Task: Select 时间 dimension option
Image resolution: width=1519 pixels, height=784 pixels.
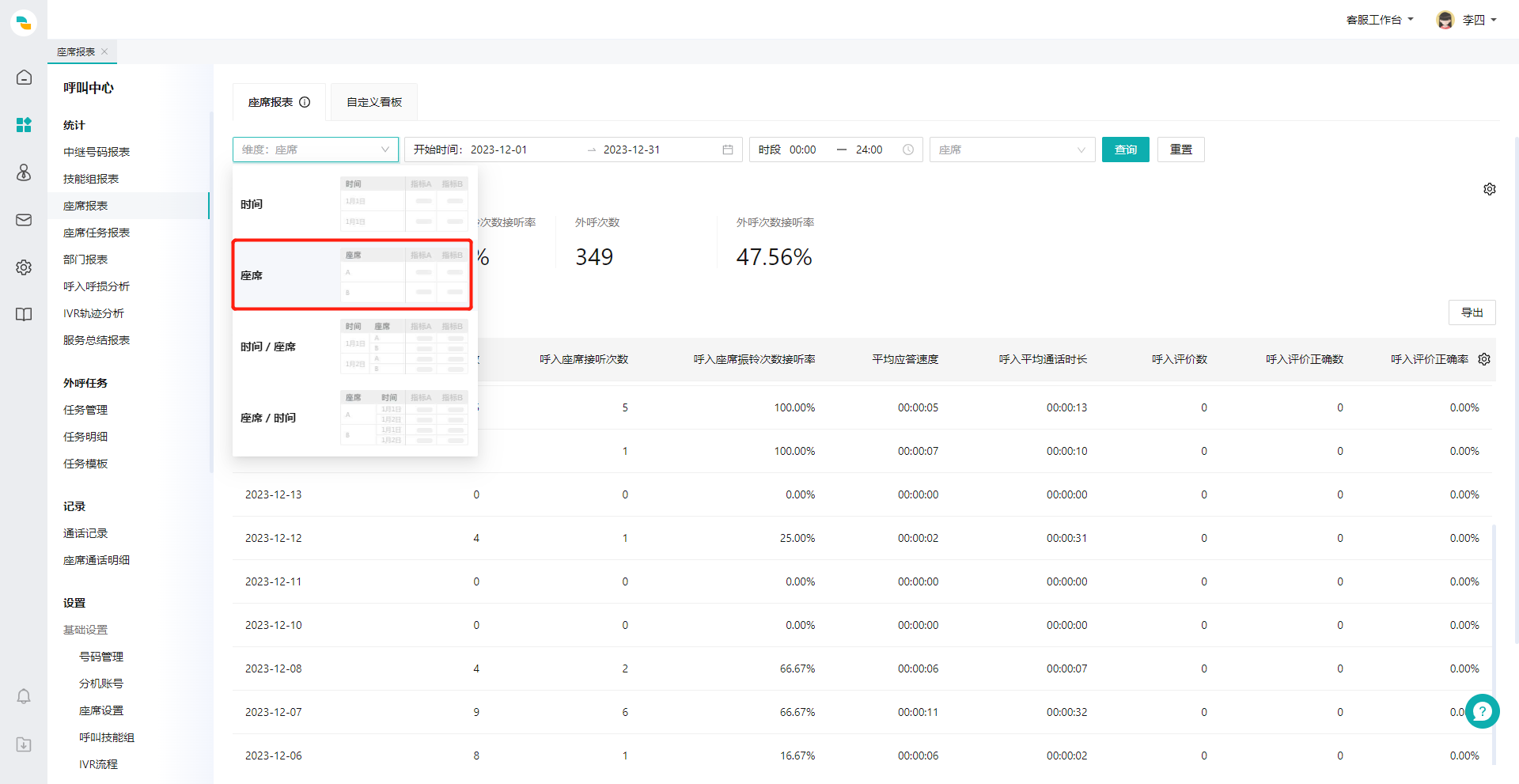Action: coord(354,204)
